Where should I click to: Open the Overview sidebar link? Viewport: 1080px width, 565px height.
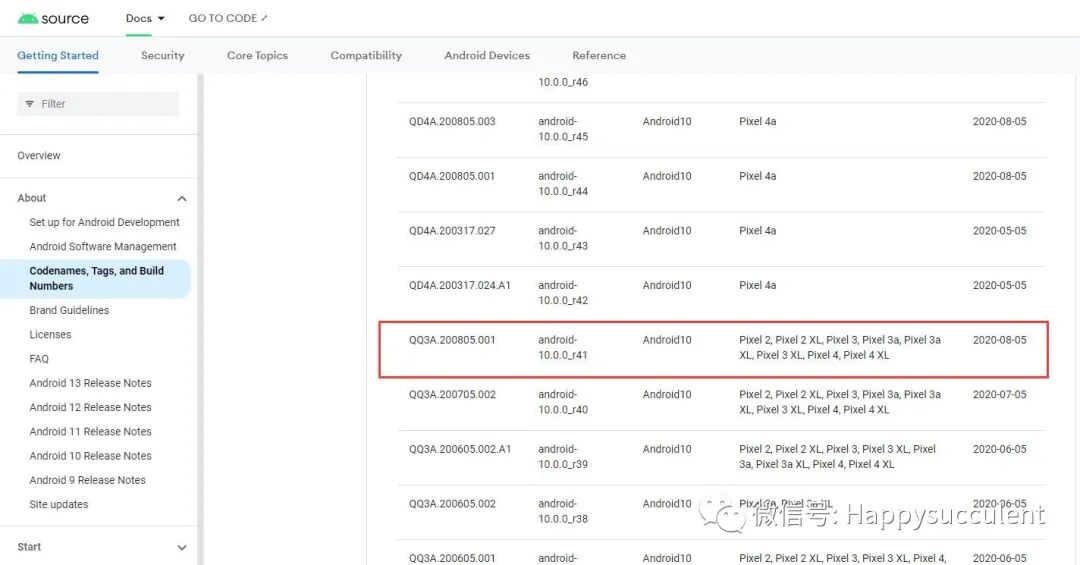click(x=39, y=156)
